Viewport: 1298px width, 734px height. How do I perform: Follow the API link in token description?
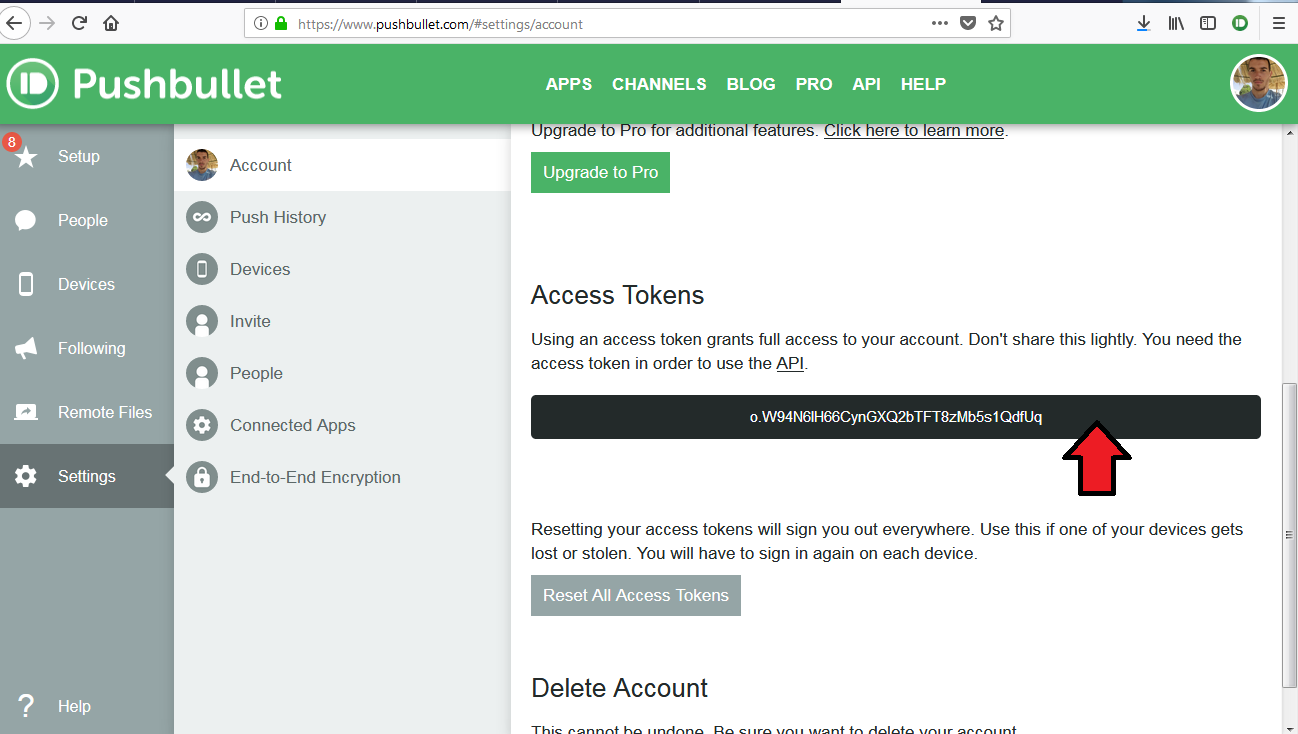click(790, 364)
